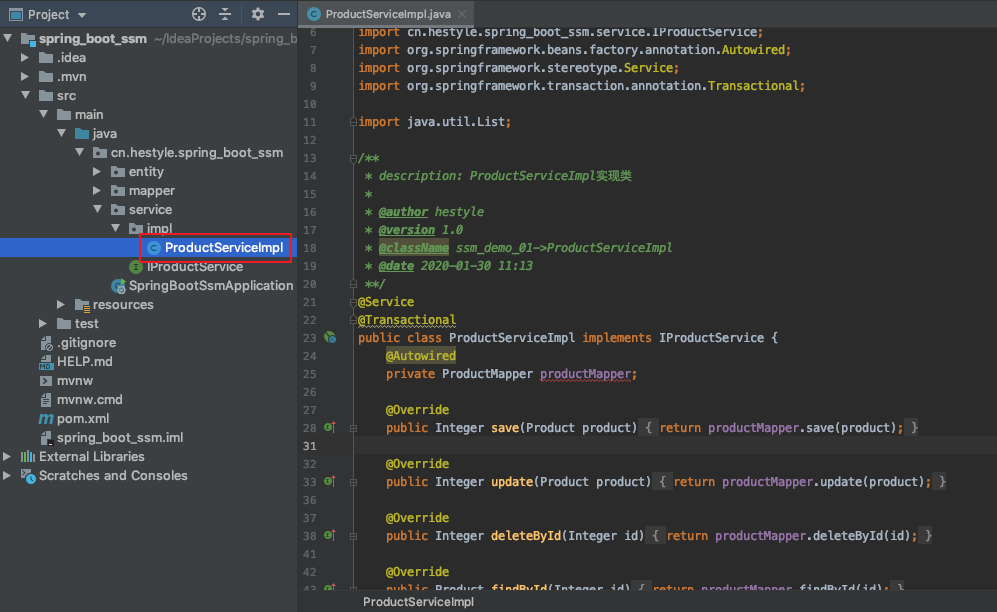
Task: Expand the test folder
Action: (43, 323)
